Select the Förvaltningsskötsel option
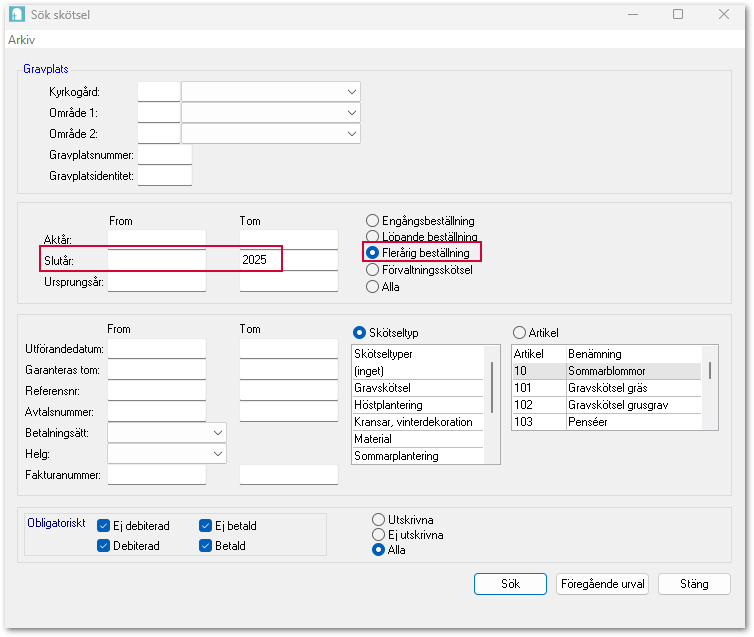754x637 pixels. click(373, 269)
